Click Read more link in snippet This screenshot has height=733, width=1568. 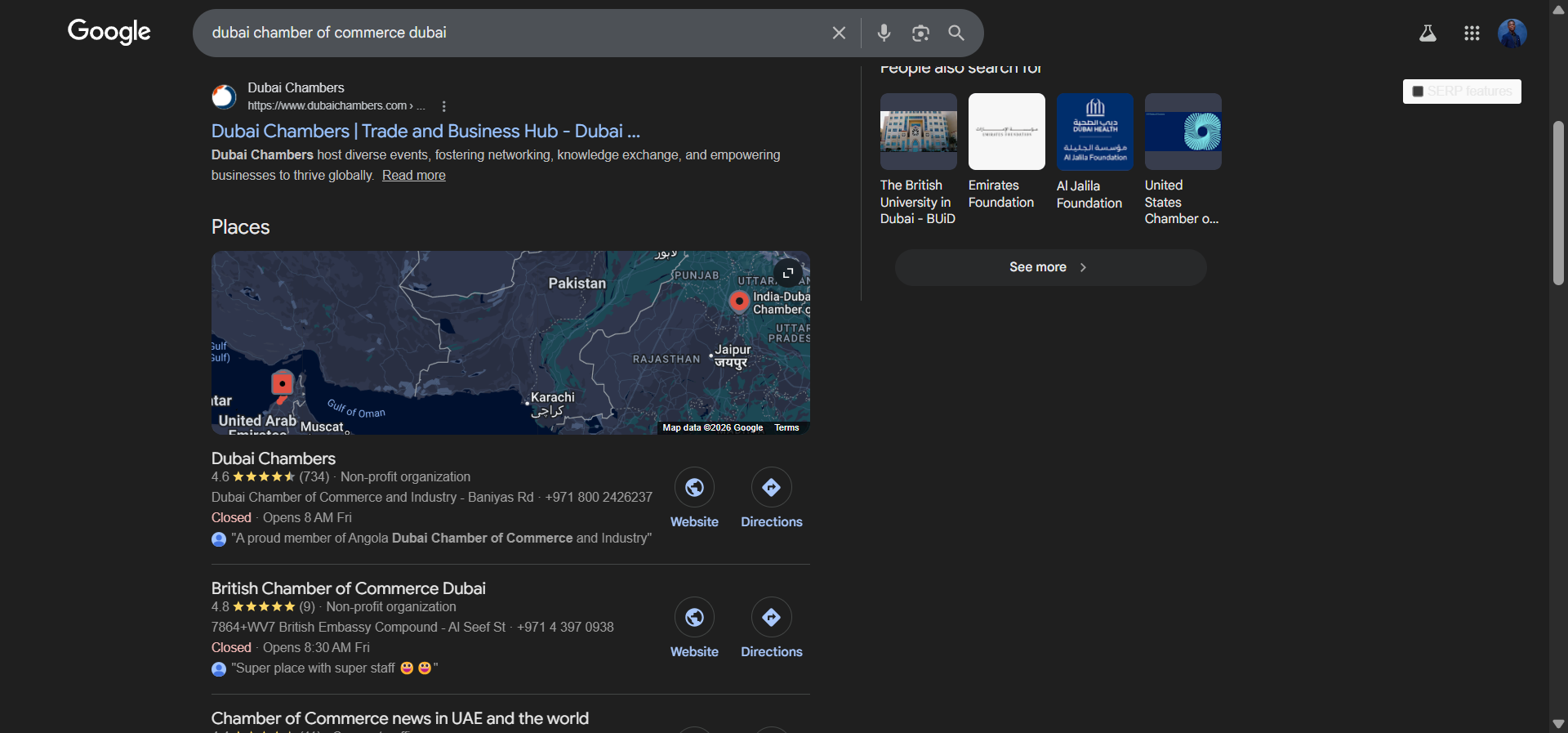(413, 176)
